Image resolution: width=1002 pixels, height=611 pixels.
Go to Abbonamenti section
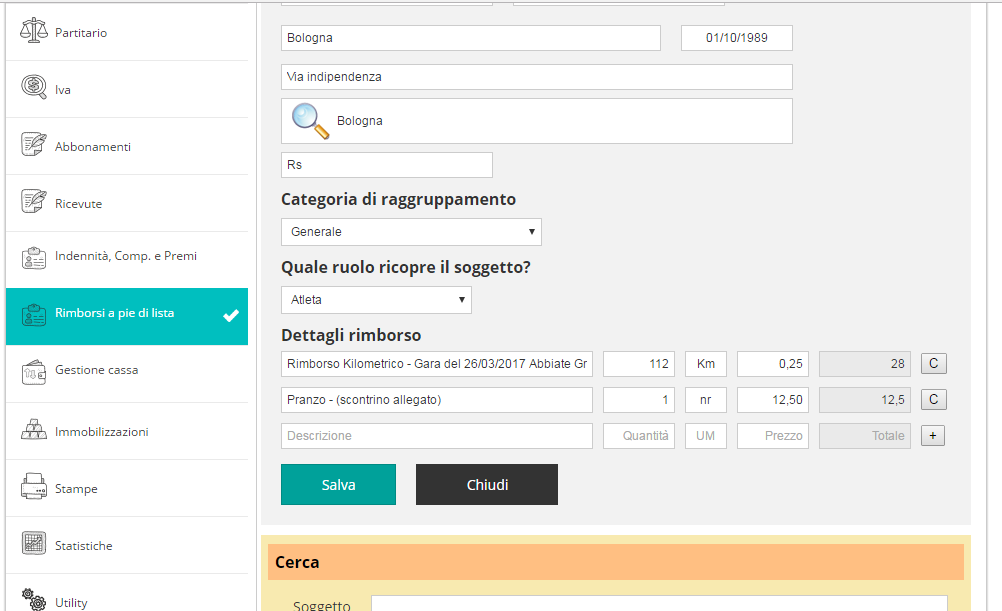pyautogui.click(x=127, y=146)
